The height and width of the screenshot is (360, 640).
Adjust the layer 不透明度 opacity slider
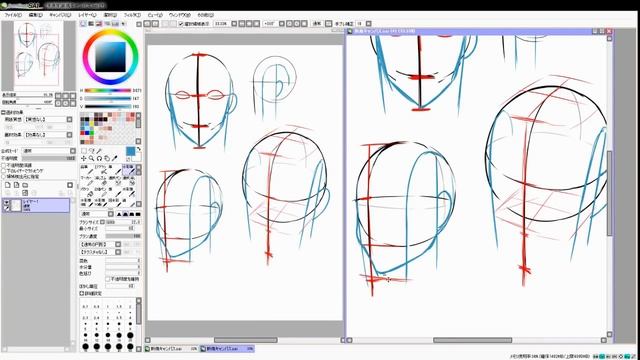tap(49, 158)
